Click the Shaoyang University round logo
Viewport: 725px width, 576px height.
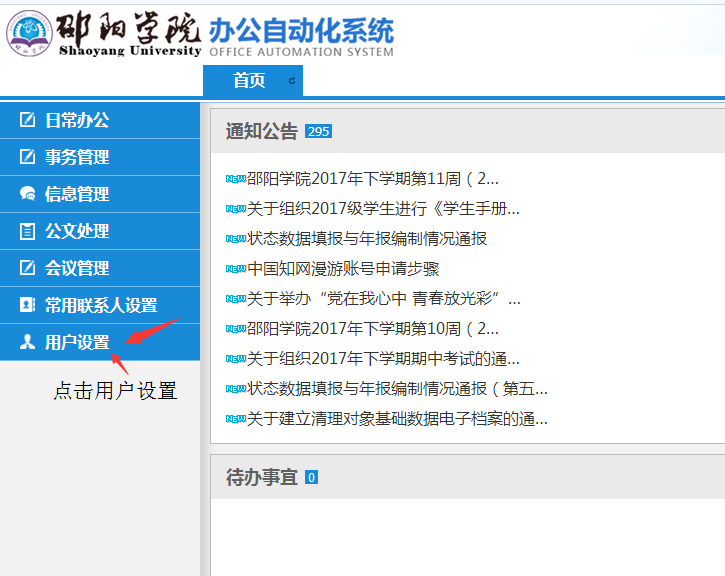point(30,33)
